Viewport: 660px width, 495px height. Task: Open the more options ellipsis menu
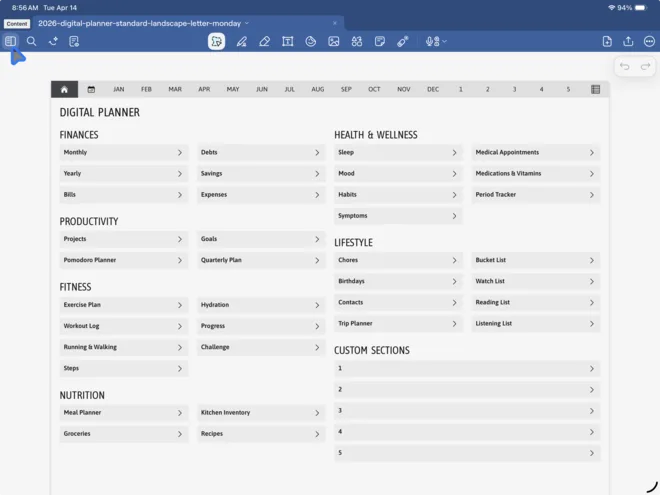click(649, 41)
